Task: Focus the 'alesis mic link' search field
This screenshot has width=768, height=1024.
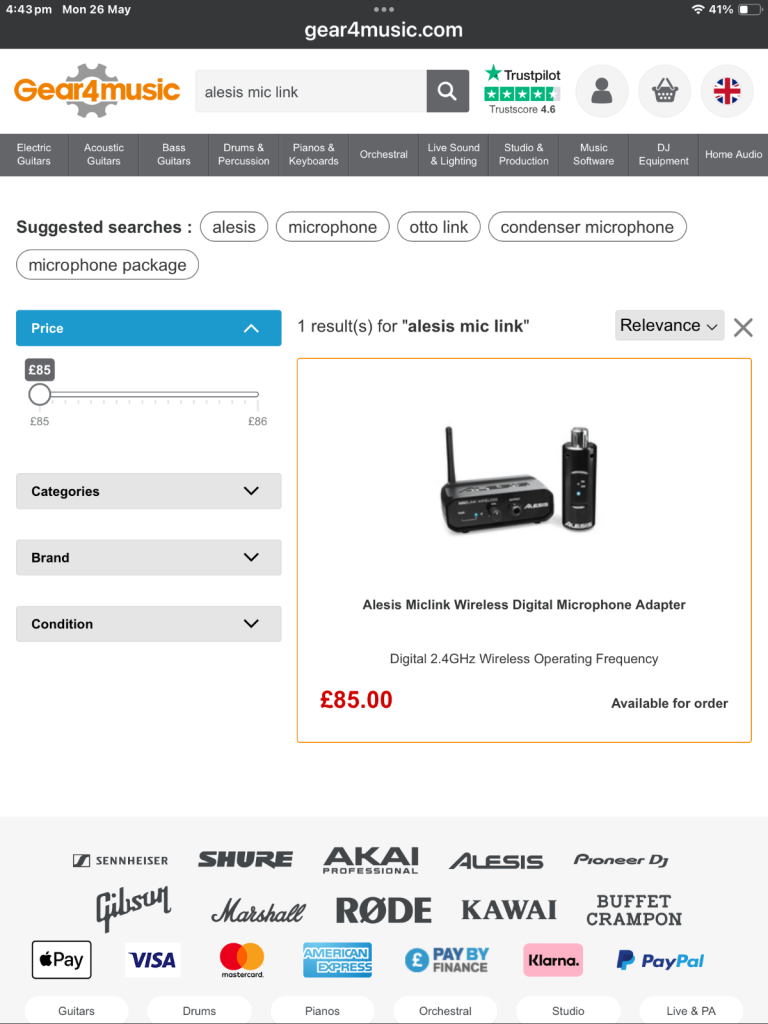Action: click(311, 91)
